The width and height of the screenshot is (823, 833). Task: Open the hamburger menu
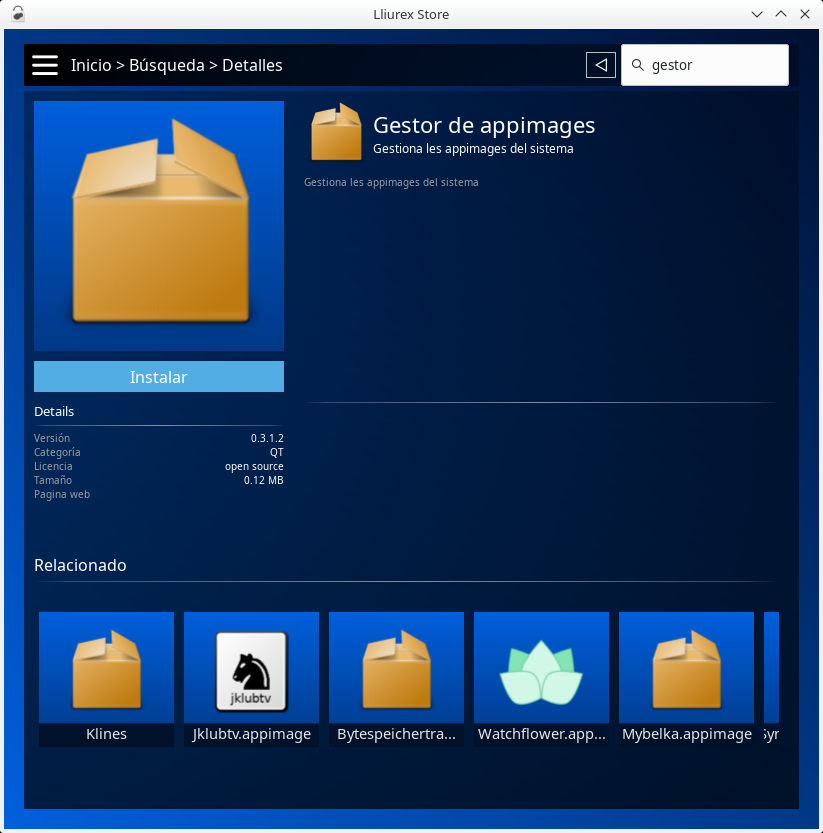pos(45,65)
